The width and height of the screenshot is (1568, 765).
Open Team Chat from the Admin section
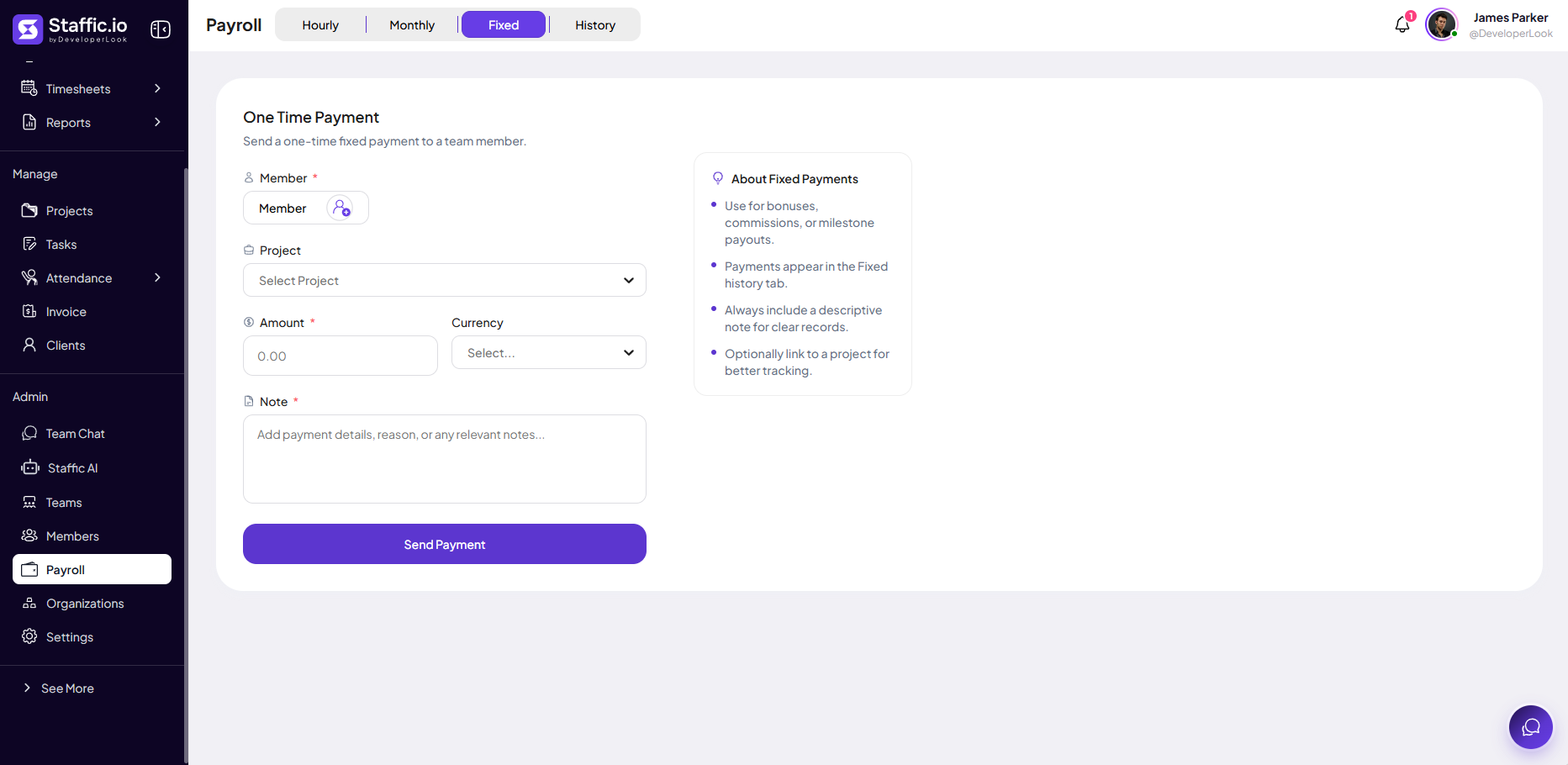pyautogui.click(x=92, y=433)
